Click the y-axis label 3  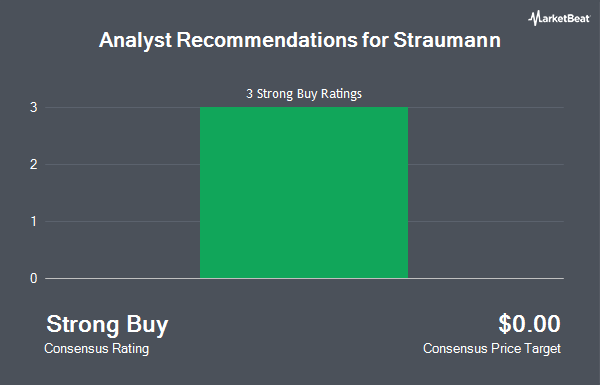click(x=34, y=108)
